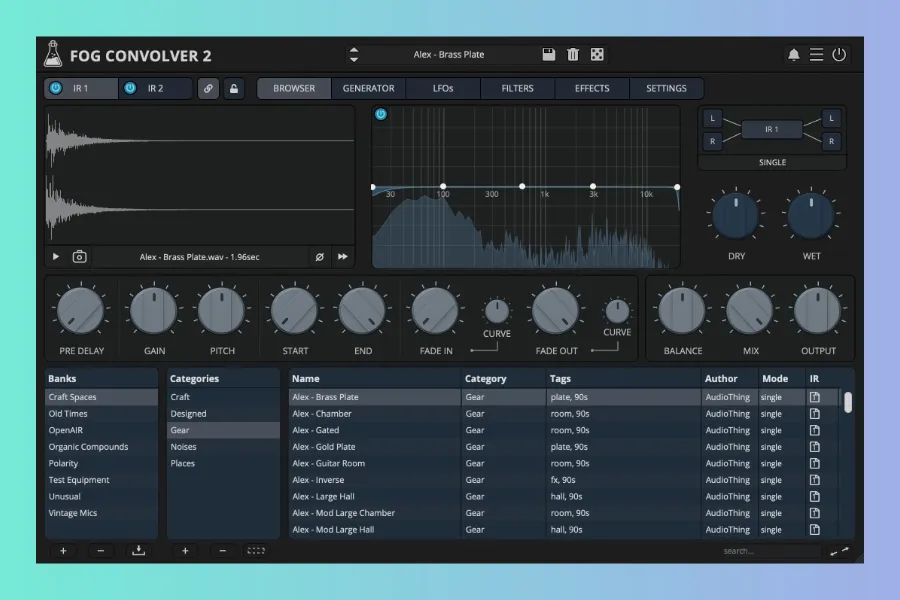Click the save preset floppy disk icon
The height and width of the screenshot is (600, 900).
(x=549, y=55)
